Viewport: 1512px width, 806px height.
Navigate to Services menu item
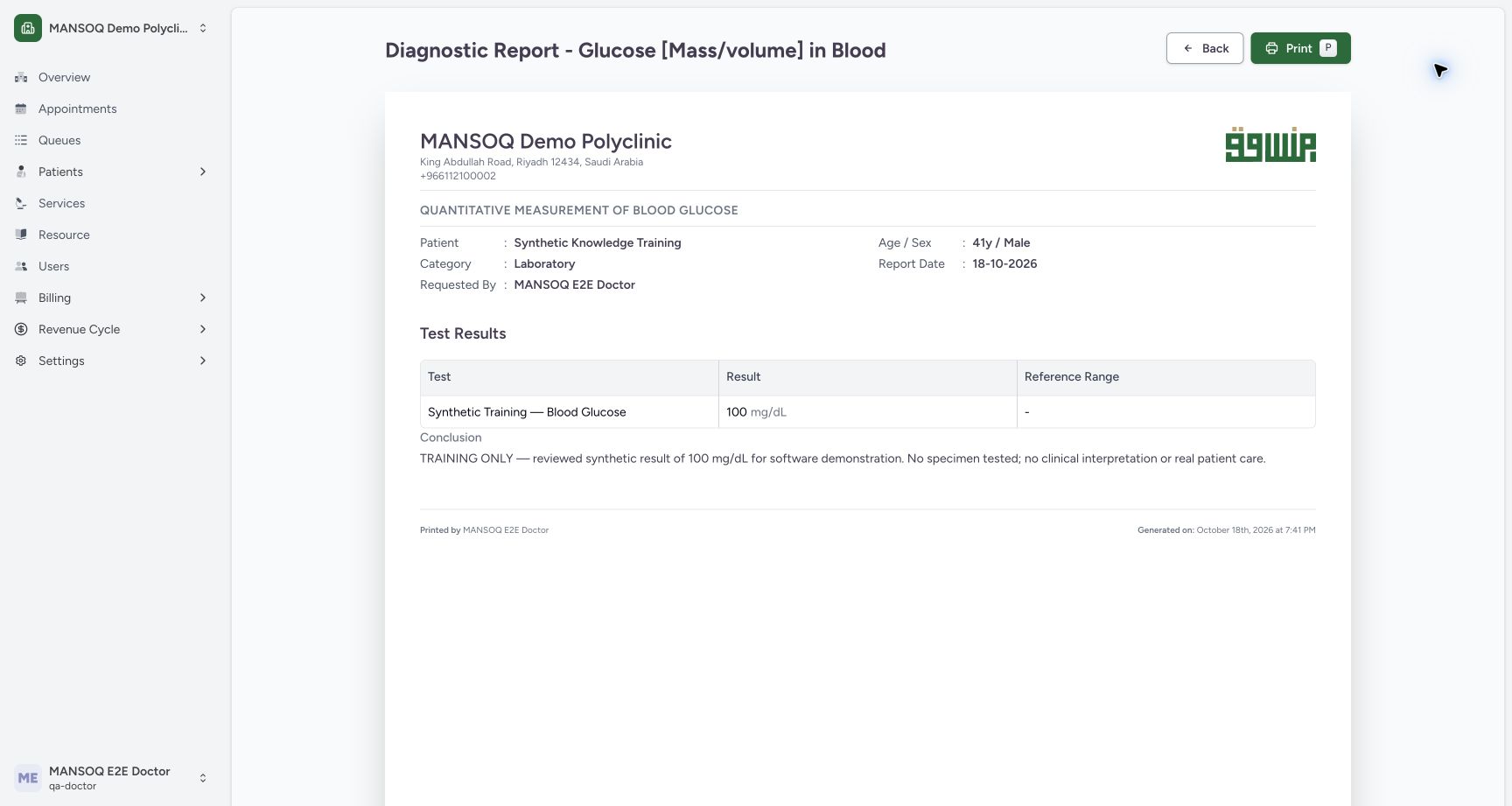pyautogui.click(x=112, y=203)
